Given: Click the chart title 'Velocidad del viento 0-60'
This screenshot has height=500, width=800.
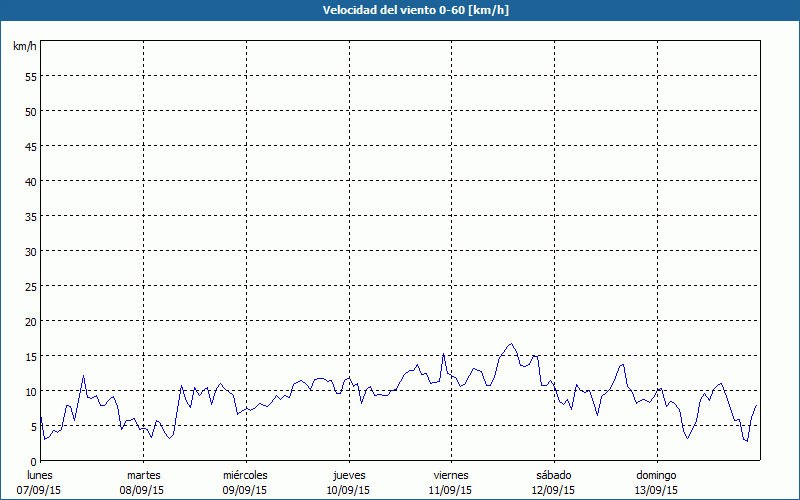Looking at the screenshot, I should 399,11.
